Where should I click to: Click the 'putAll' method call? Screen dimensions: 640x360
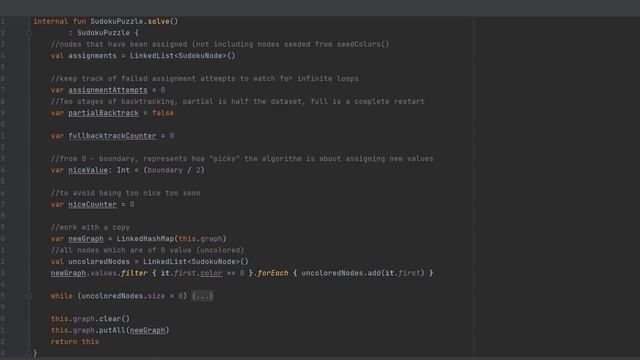click(x=112, y=330)
